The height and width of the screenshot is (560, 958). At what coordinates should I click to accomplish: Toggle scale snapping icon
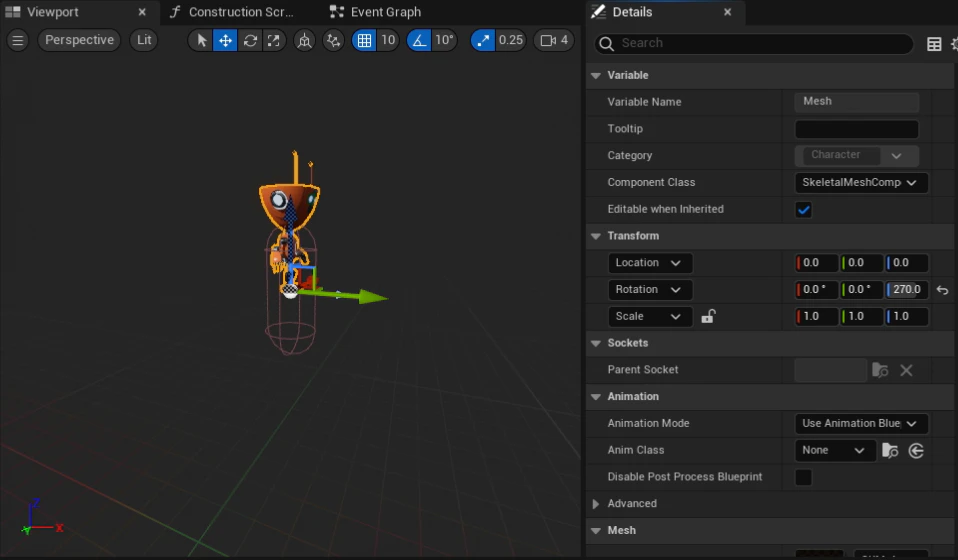pyautogui.click(x=483, y=40)
